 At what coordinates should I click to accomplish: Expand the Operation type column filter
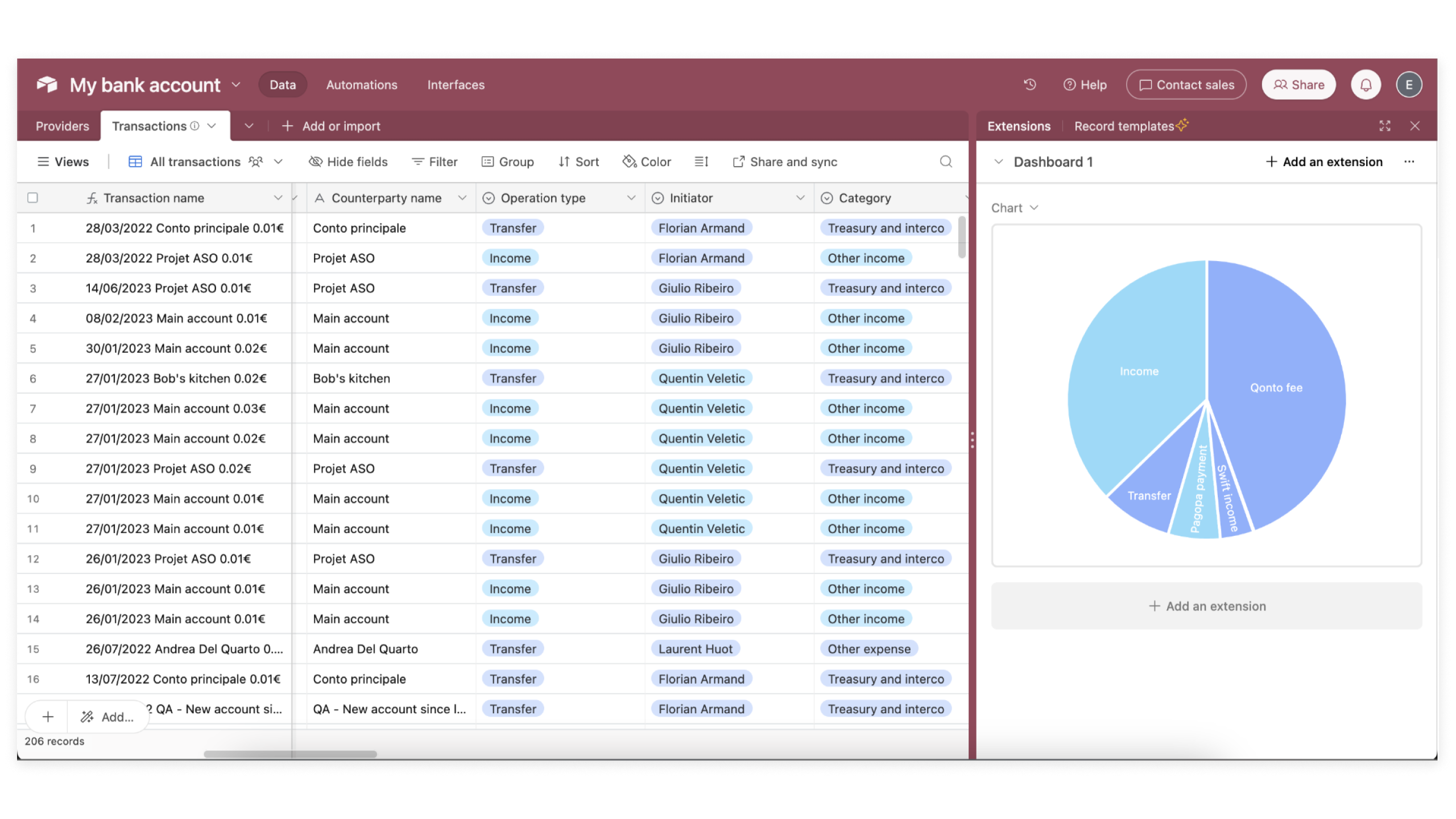[x=631, y=198]
